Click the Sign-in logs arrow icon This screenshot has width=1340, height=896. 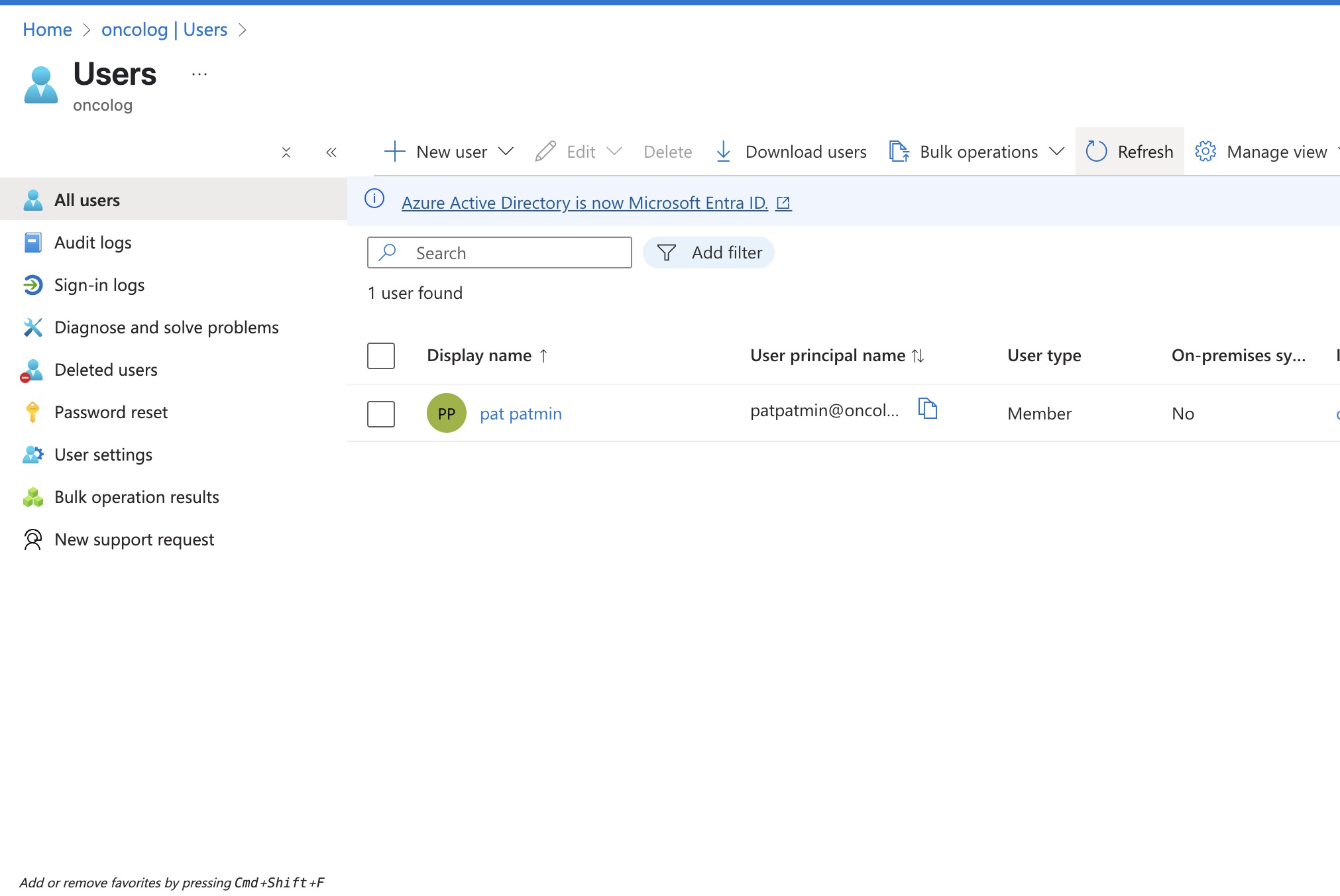[x=32, y=285]
